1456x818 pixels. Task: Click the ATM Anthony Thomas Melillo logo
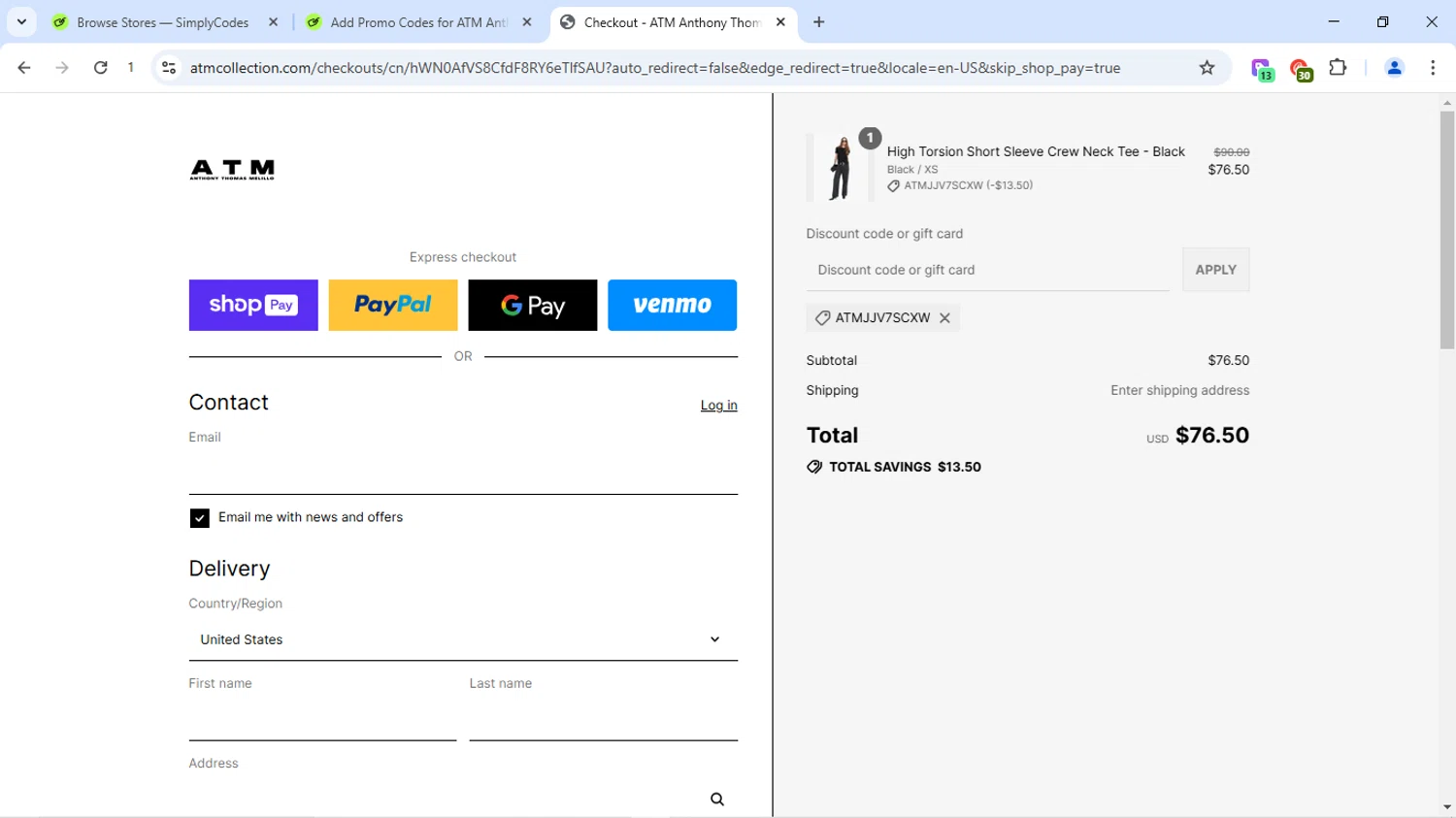(x=232, y=170)
